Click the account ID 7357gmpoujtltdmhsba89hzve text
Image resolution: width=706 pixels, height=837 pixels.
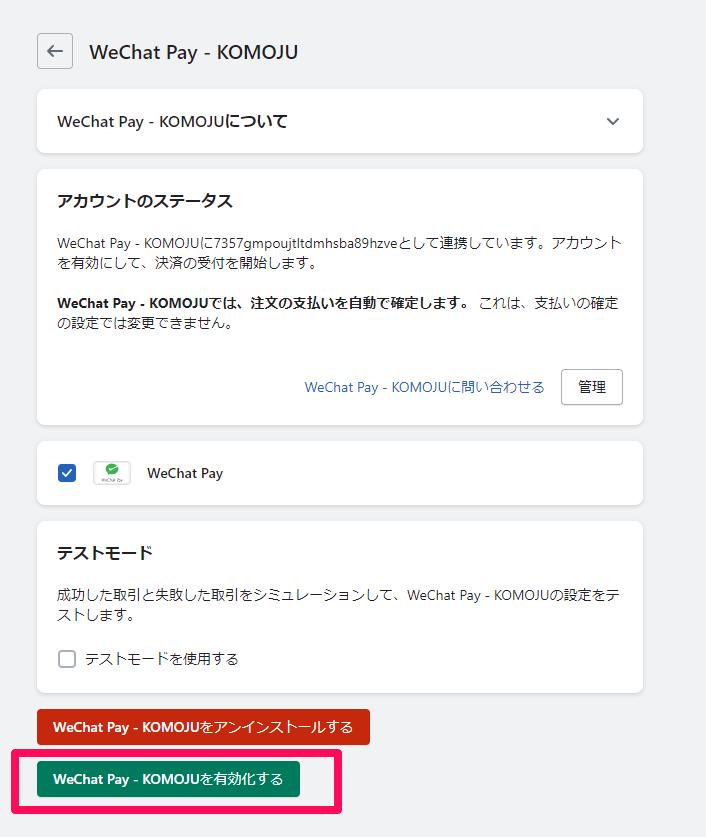(x=306, y=243)
